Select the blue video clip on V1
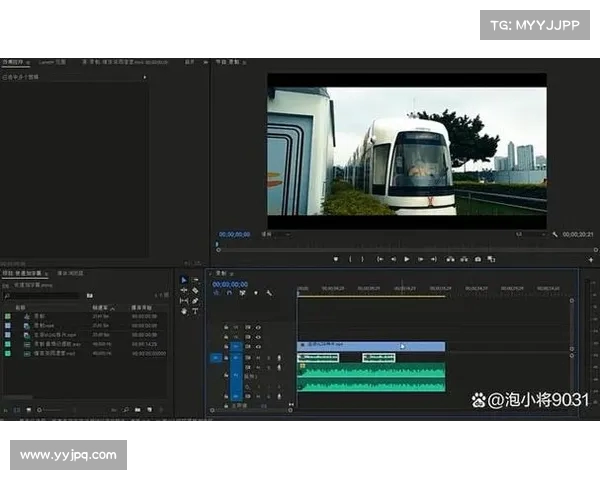 [x=371, y=346]
